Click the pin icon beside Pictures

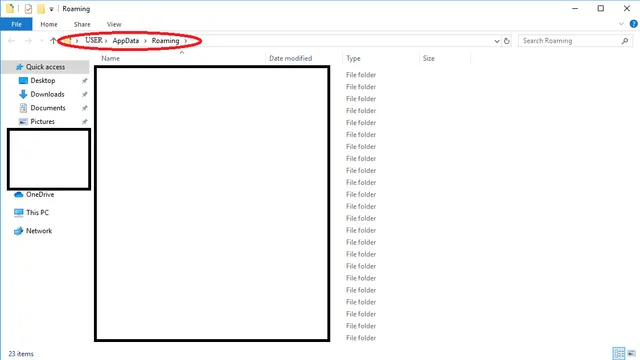pyautogui.click(x=84, y=122)
